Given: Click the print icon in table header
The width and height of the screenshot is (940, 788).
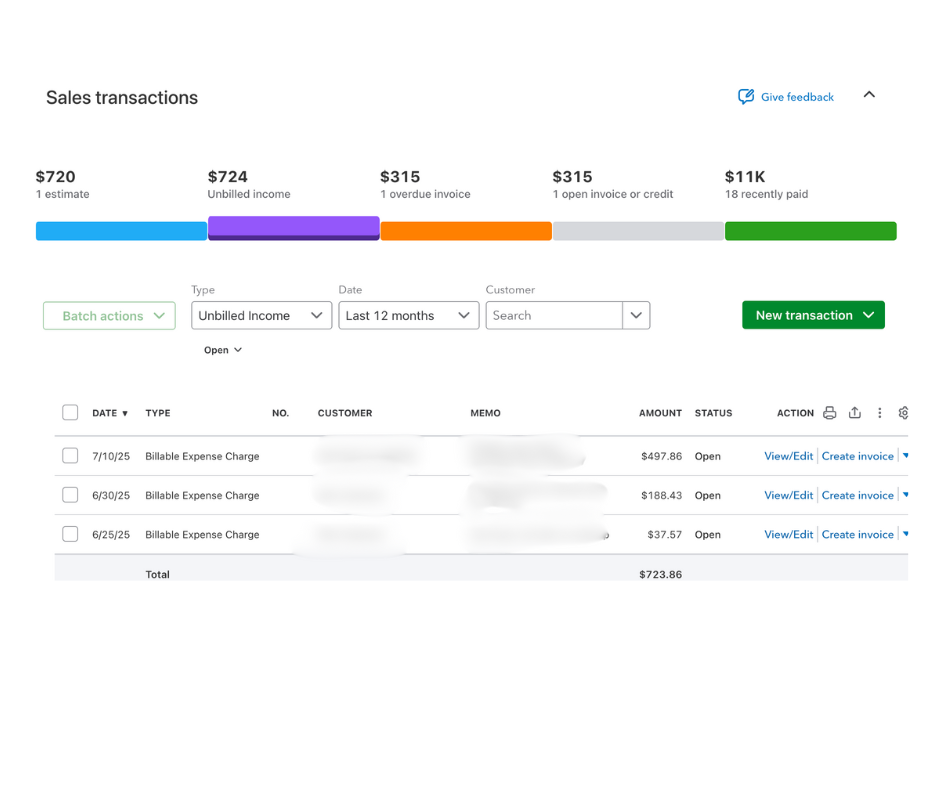Looking at the screenshot, I should [x=829, y=413].
